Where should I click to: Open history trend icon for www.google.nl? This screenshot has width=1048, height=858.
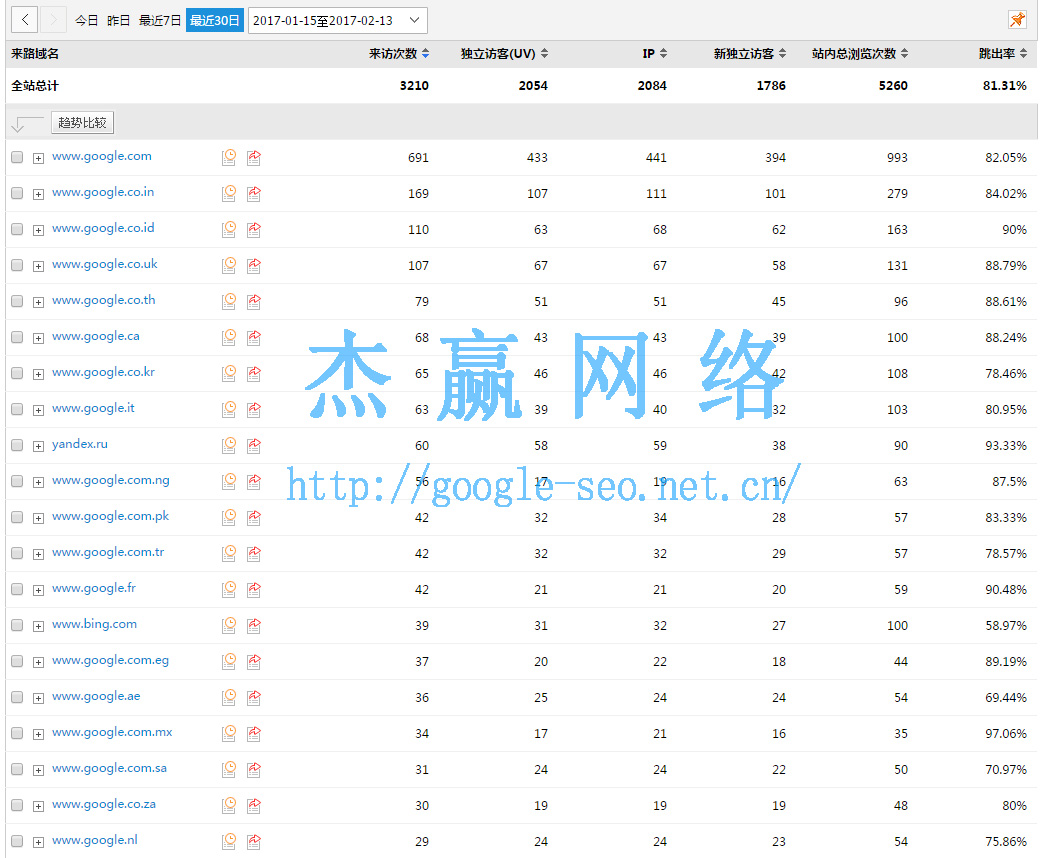point(229,842)
